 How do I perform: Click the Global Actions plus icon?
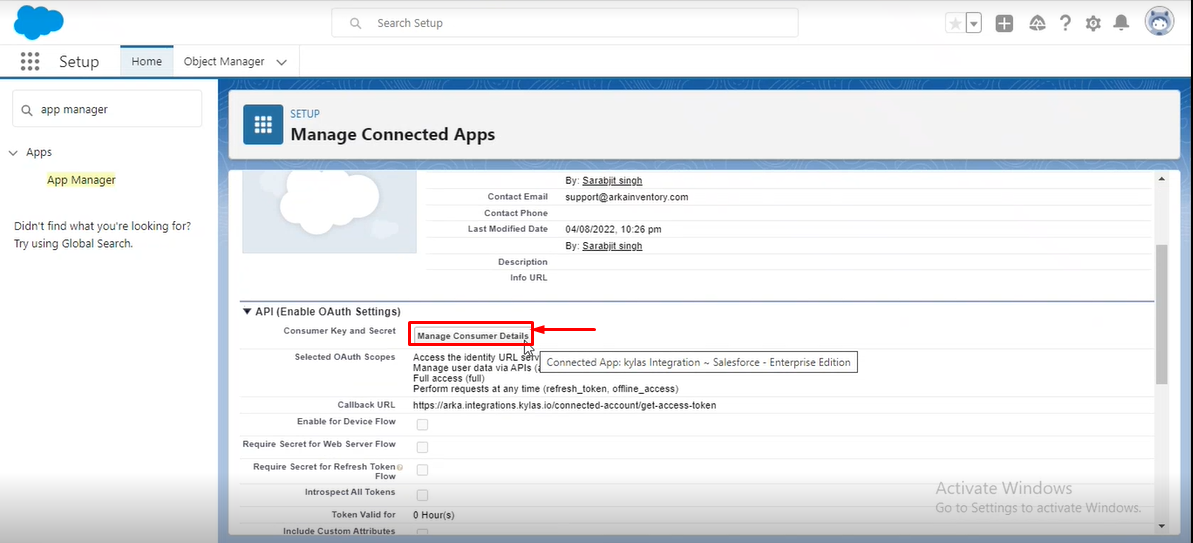pyautogui.click(x=1004, y=24)
